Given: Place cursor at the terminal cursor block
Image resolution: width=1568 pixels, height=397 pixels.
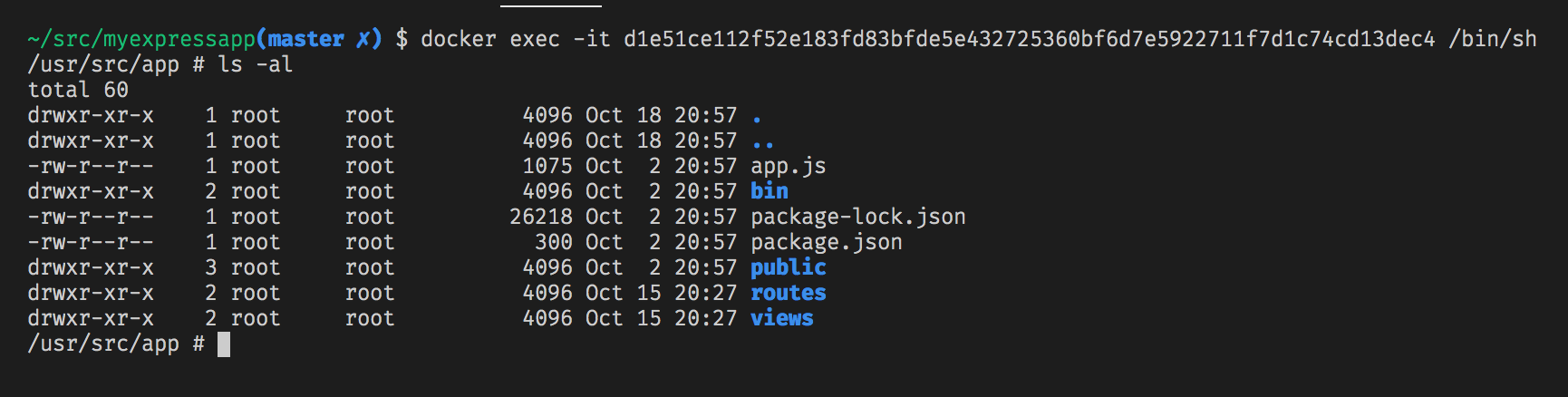Looking at the screenshot, I should 224,344.
